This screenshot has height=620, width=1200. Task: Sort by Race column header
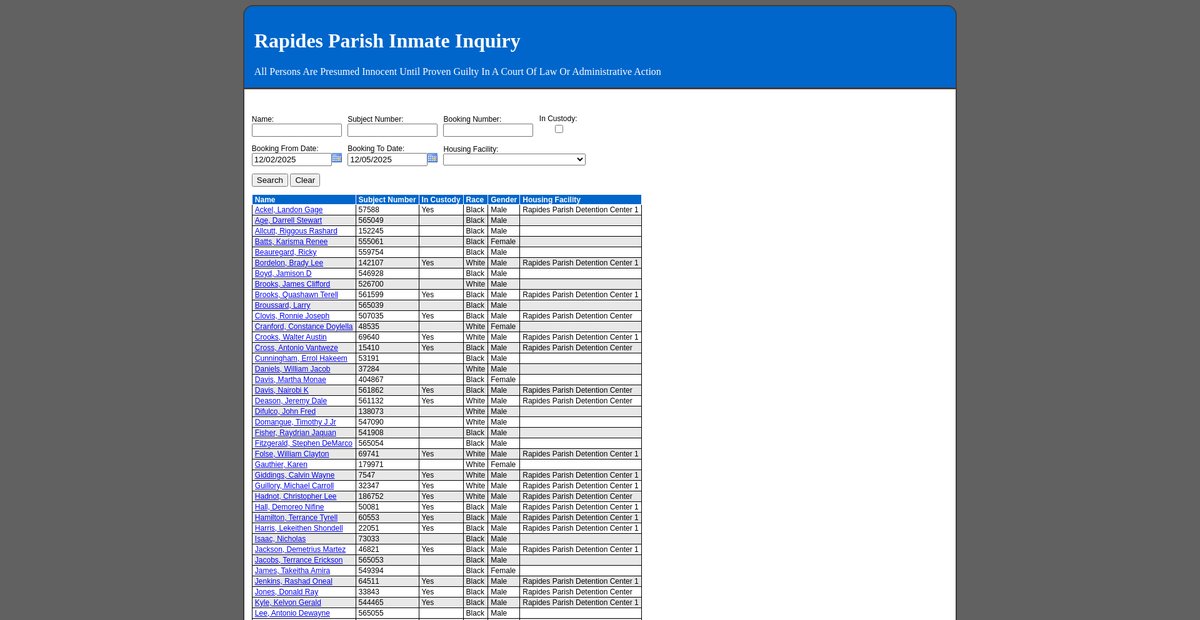point(475,200)
